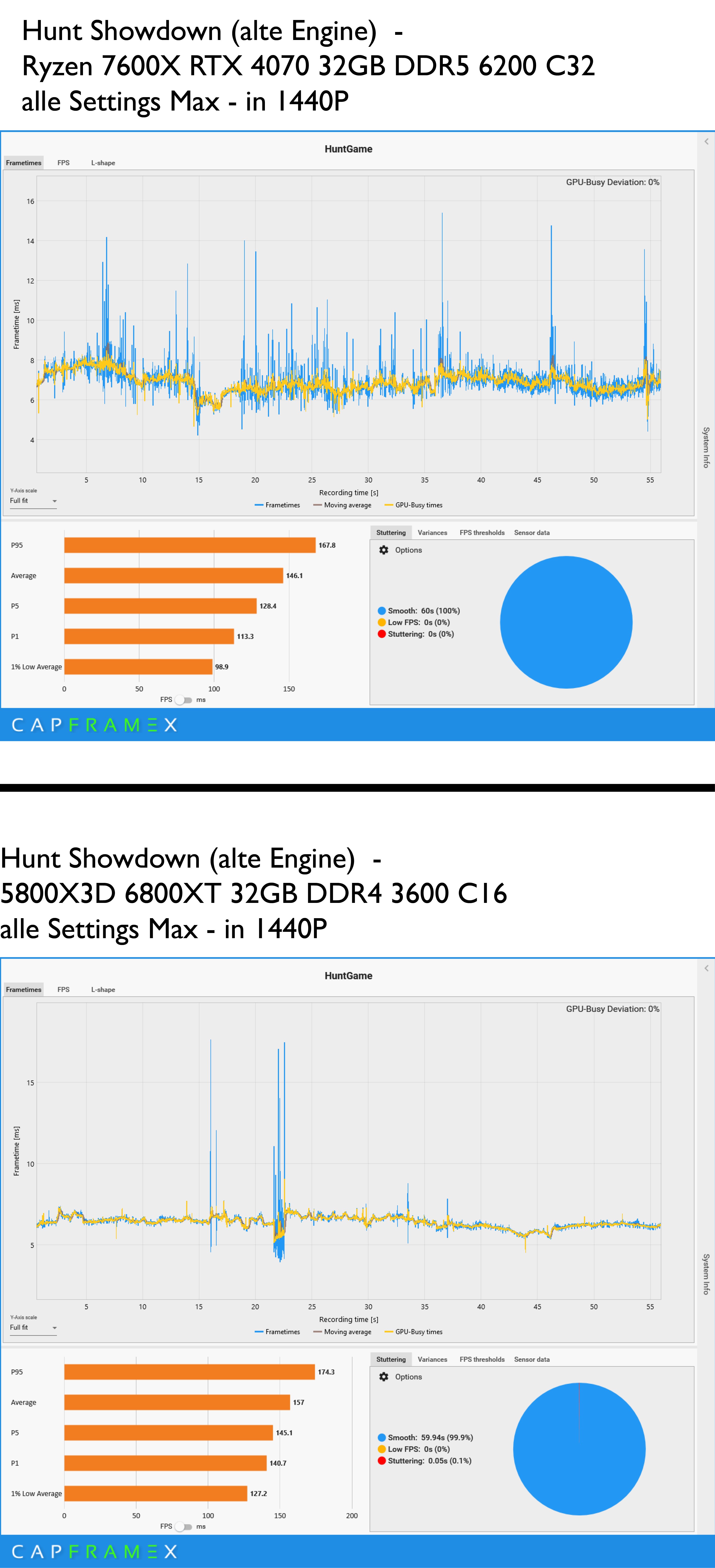This screenshot has height=1568, width=715.
Task: Switch top bar chart from FPS to ms
Action: (183, 700)
